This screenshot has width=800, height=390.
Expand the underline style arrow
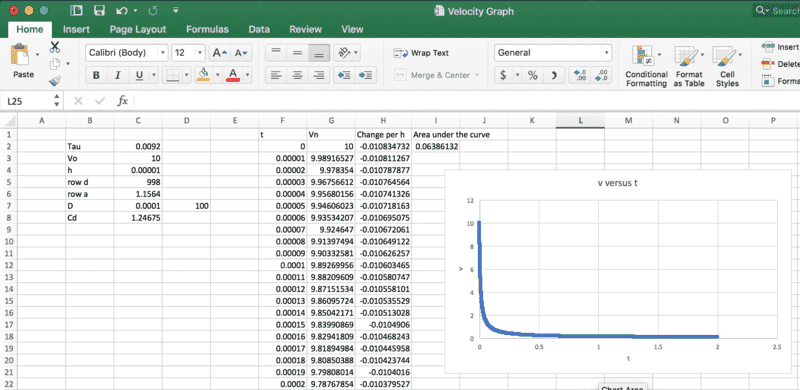pos(154,76)
